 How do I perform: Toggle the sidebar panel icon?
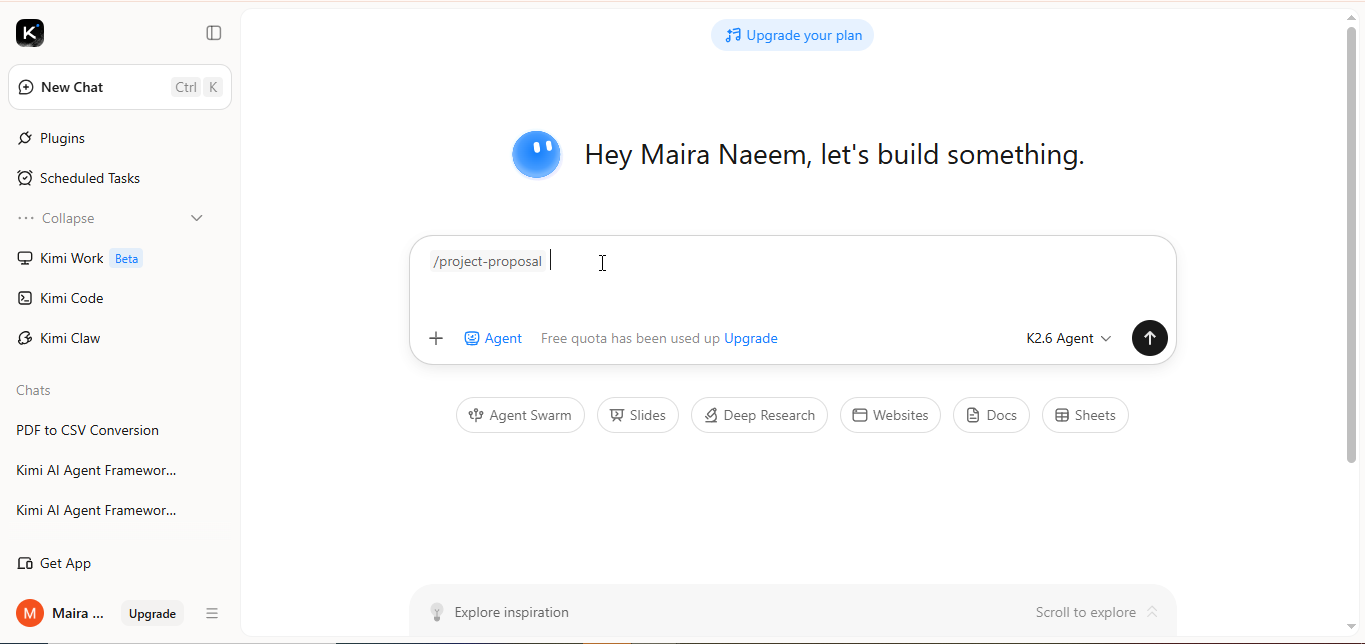tap(214, 33)
